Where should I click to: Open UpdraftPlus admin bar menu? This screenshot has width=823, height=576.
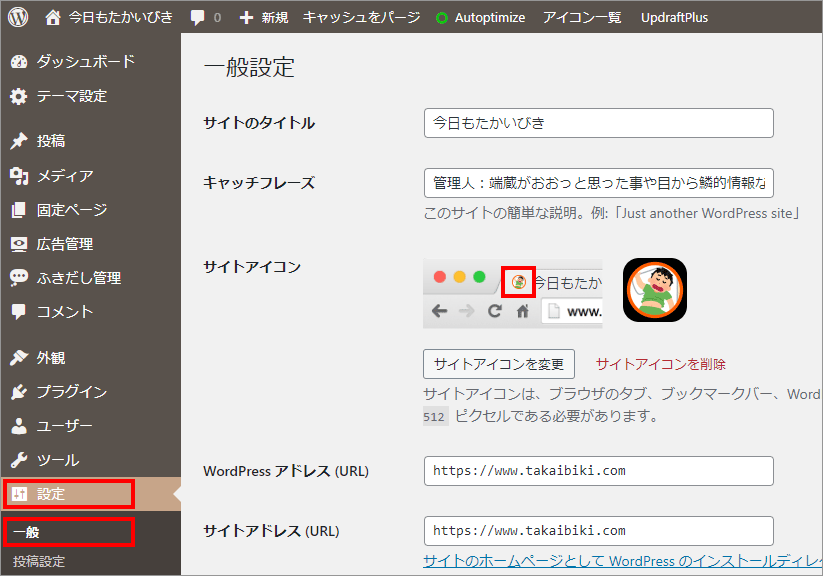674,18
